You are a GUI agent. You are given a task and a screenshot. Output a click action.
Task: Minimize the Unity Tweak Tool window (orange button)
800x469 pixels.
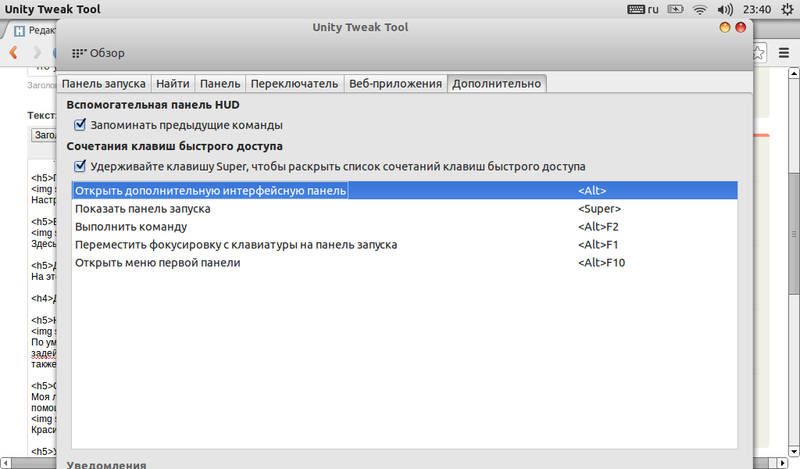click(724, 28)
